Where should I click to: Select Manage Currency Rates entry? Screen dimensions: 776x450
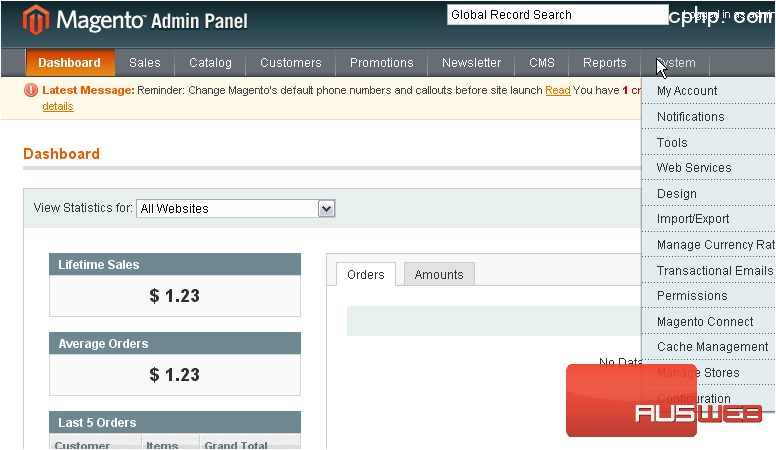(x=709, y=245)
